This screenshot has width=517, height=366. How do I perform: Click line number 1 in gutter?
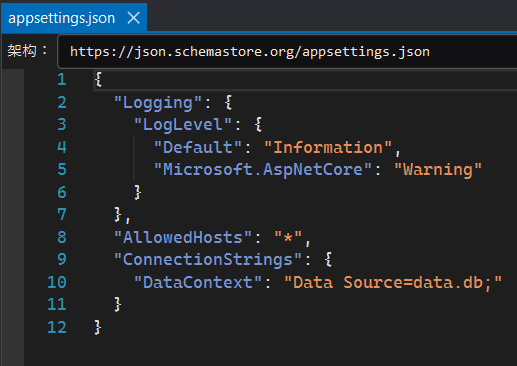tap(62, 79)
